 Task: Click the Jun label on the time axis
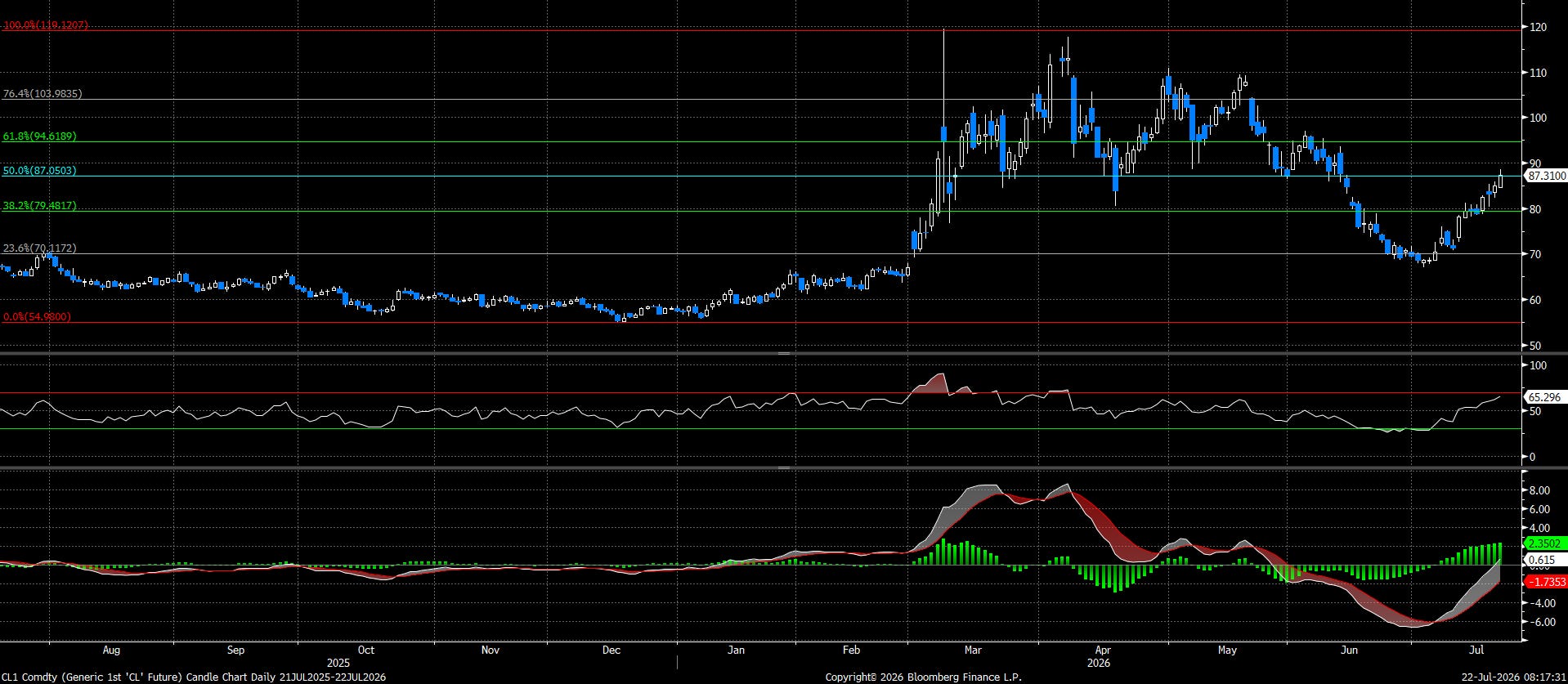coord(1350,650)
